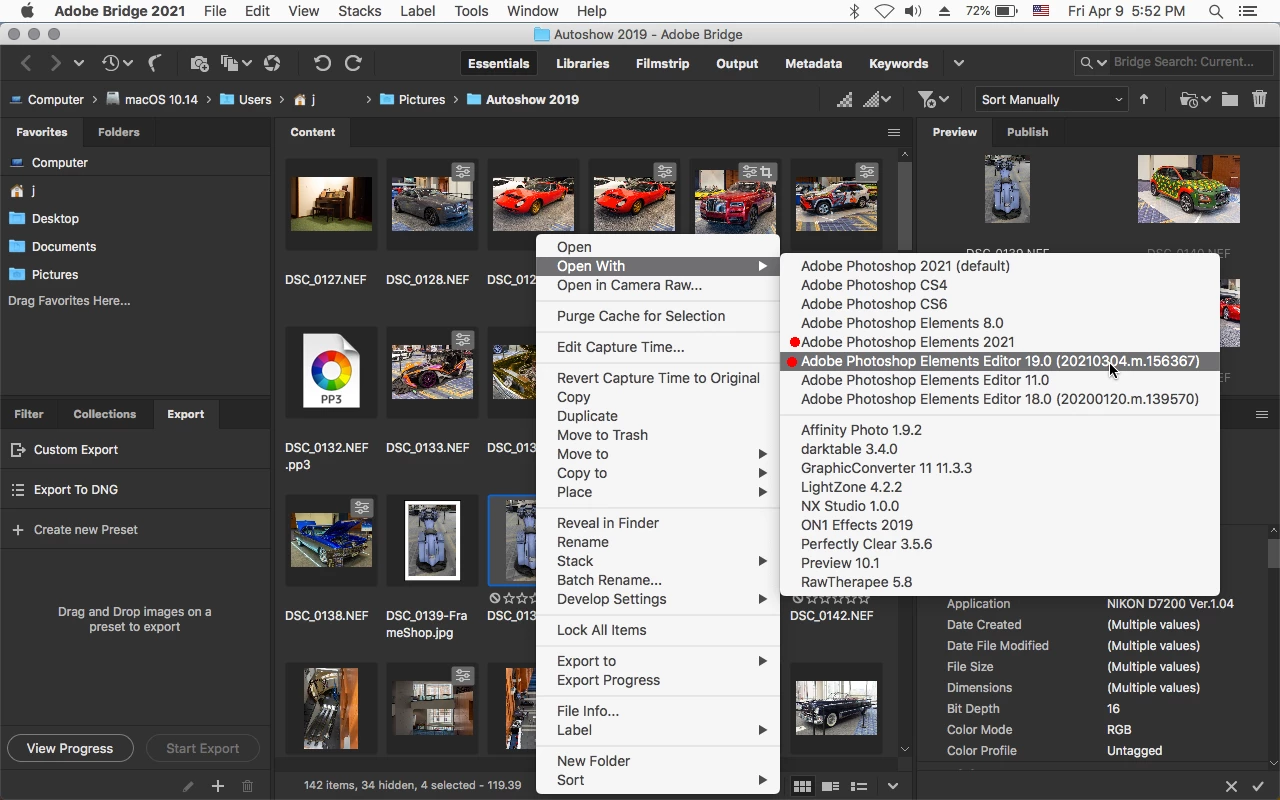Open macOS Spotlight search icon
This screenshot has height=800, width=1280.
pyautogui.click(x=1216, y=11)
